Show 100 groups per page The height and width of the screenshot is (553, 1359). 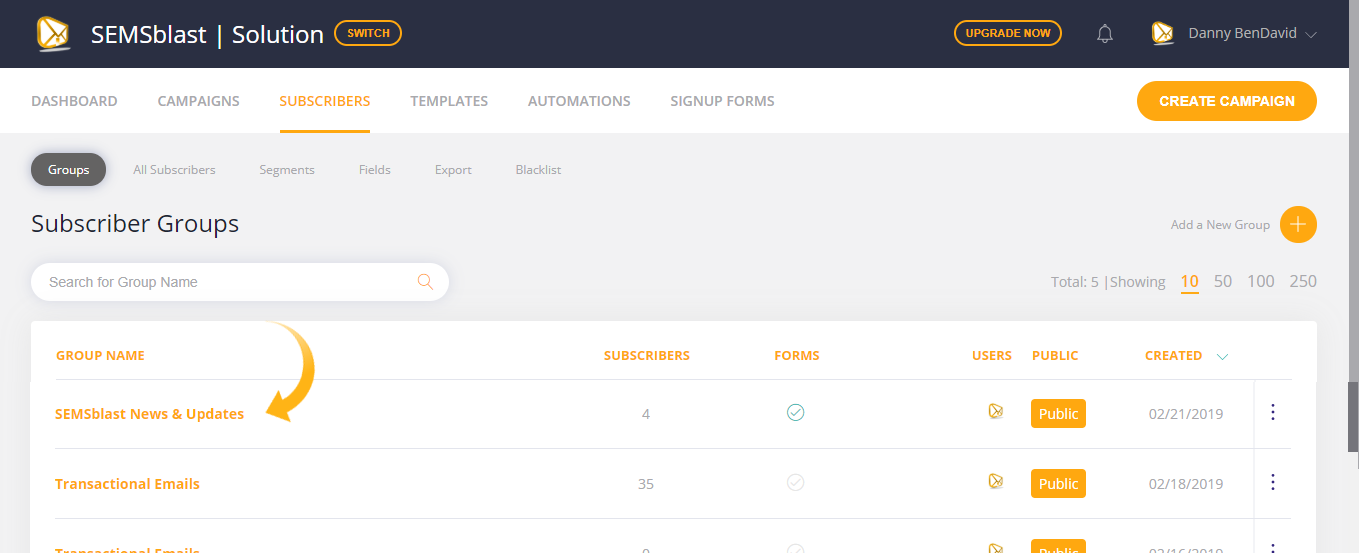point(1261,282)
